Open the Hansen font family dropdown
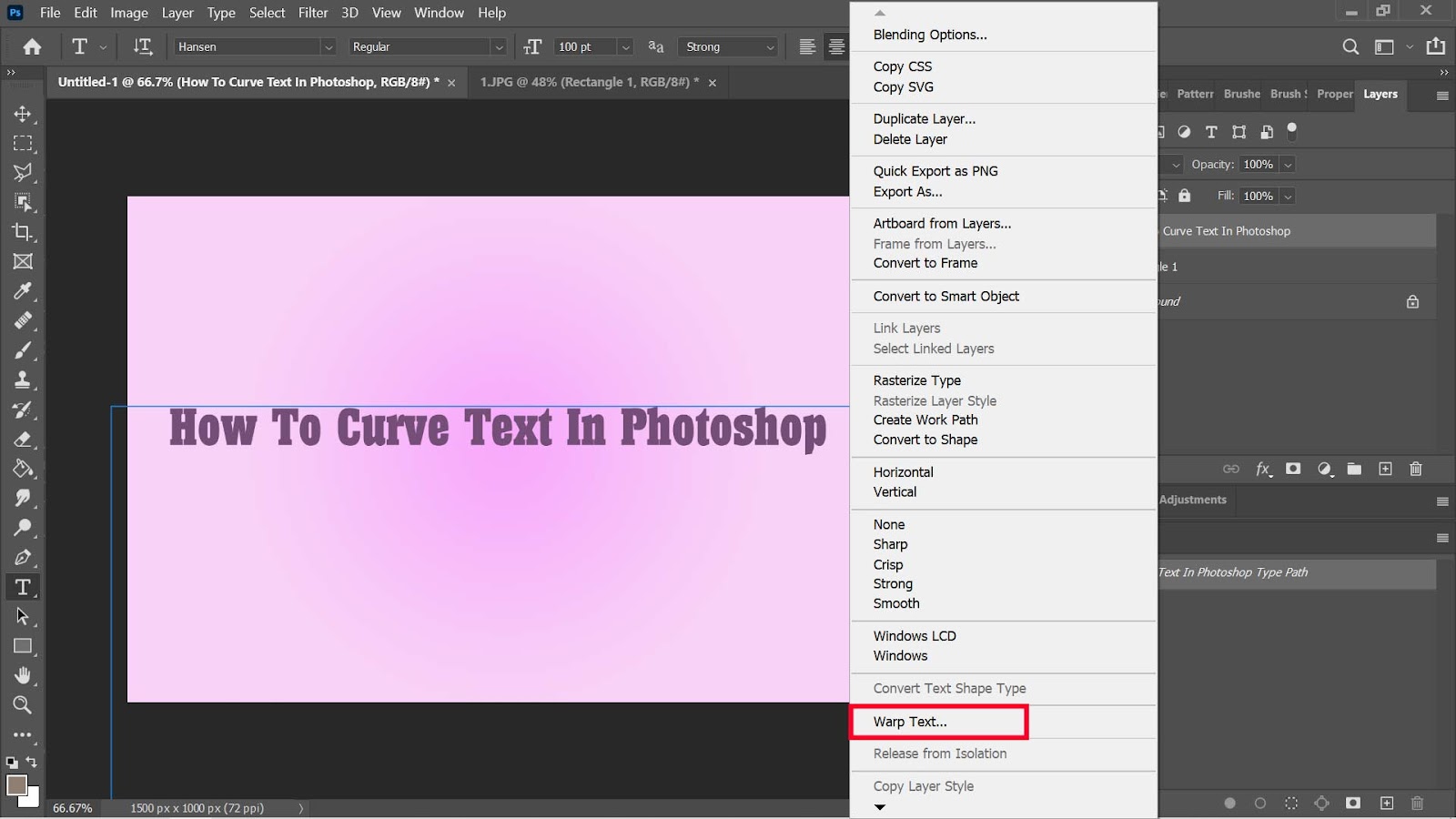1456x819 pixels. 329,47
